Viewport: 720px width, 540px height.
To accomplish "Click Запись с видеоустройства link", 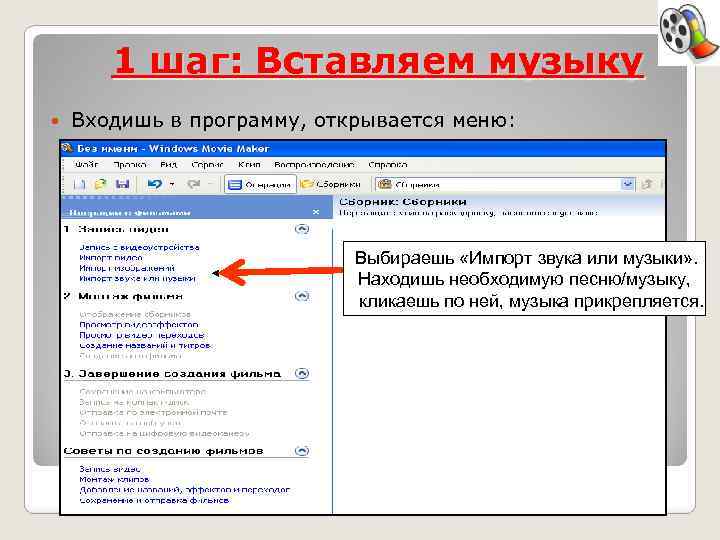I will 140,248.
